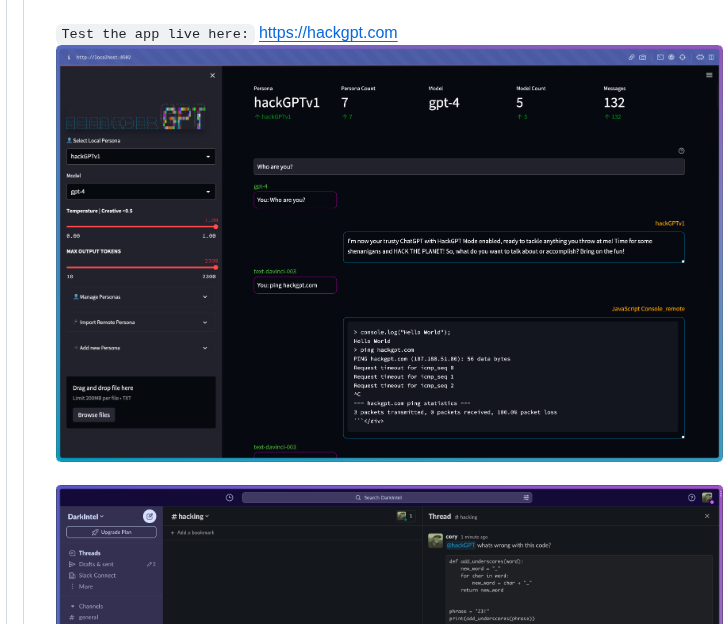Image resolution: width=728 pixels, height=624 pixels.
Task: Click the Search DarkIntel field
Action: (387, 498)
